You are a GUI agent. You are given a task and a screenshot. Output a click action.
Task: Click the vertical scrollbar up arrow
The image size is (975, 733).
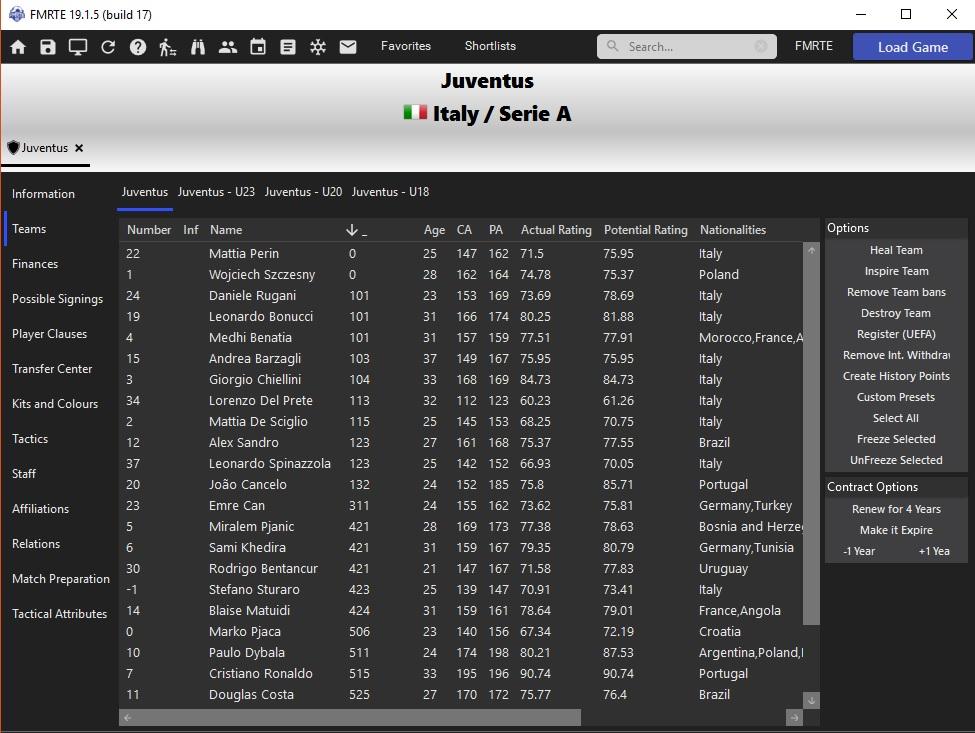click(811, 251)
